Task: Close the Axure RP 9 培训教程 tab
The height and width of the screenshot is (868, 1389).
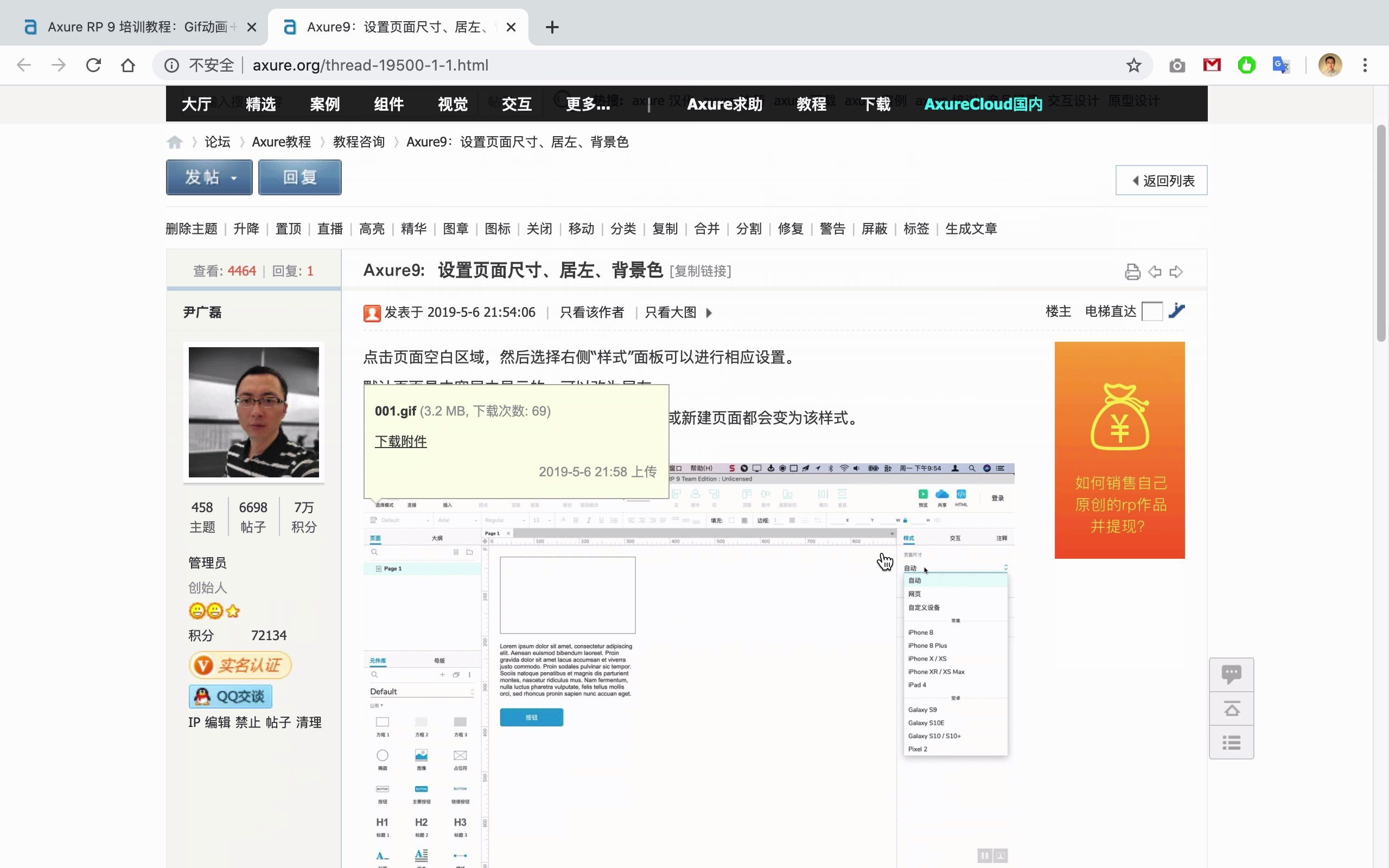Action: [x=251, y=27]
